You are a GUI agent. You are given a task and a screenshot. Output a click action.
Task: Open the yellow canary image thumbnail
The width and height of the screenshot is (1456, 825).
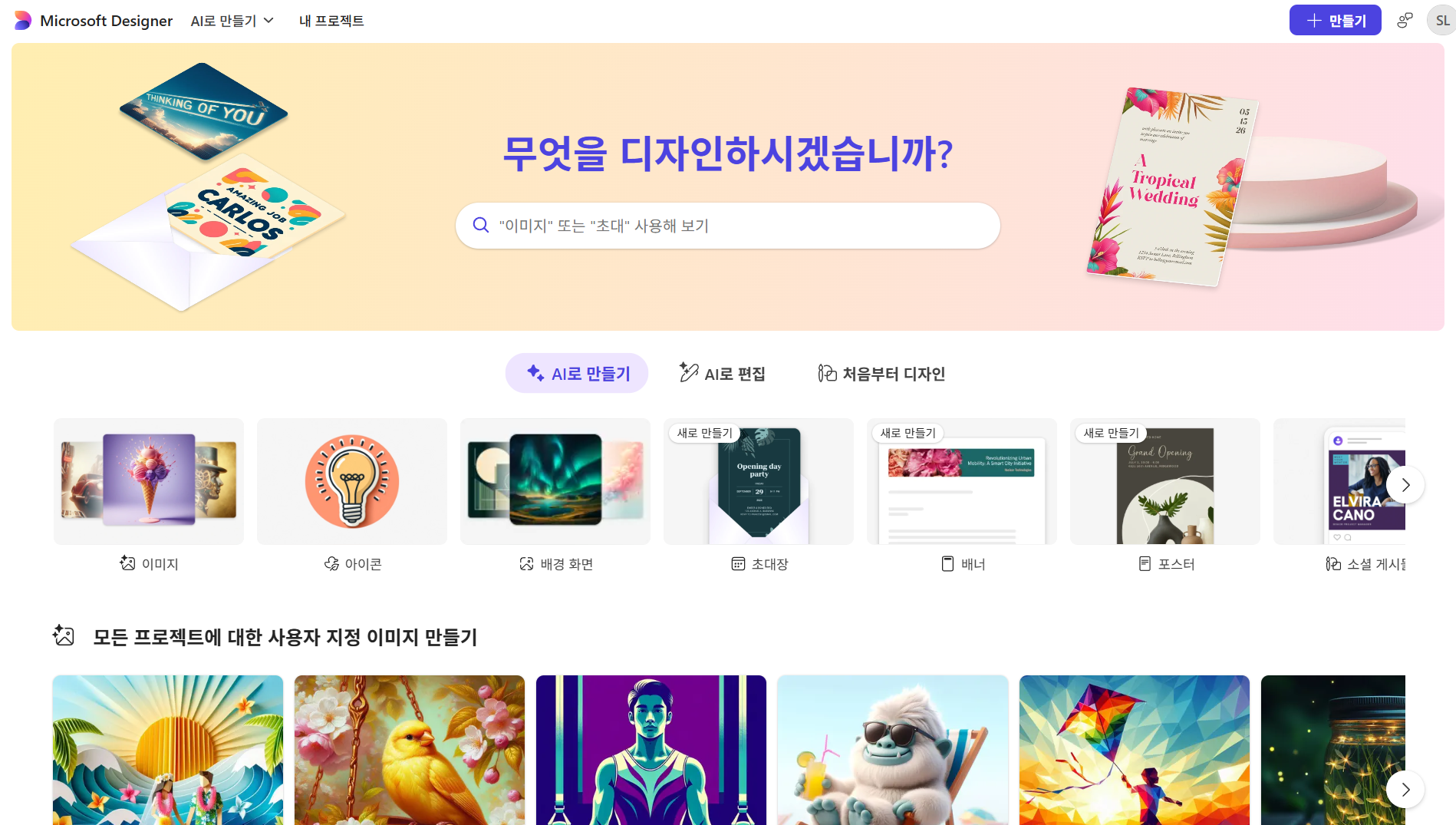point(410,750)
